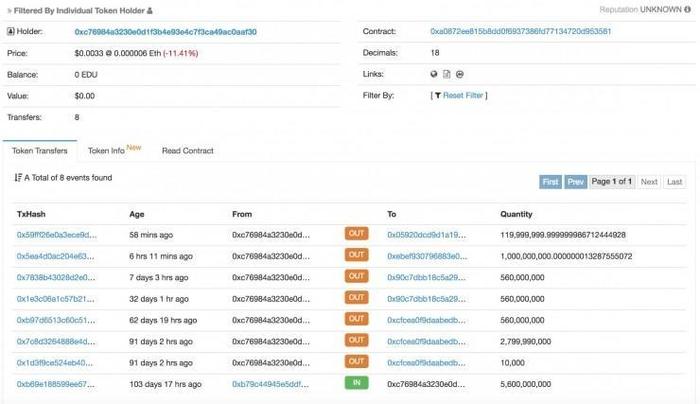700x404 pixels.
Task: Jump to the Last page button
Action: [674, 182]
